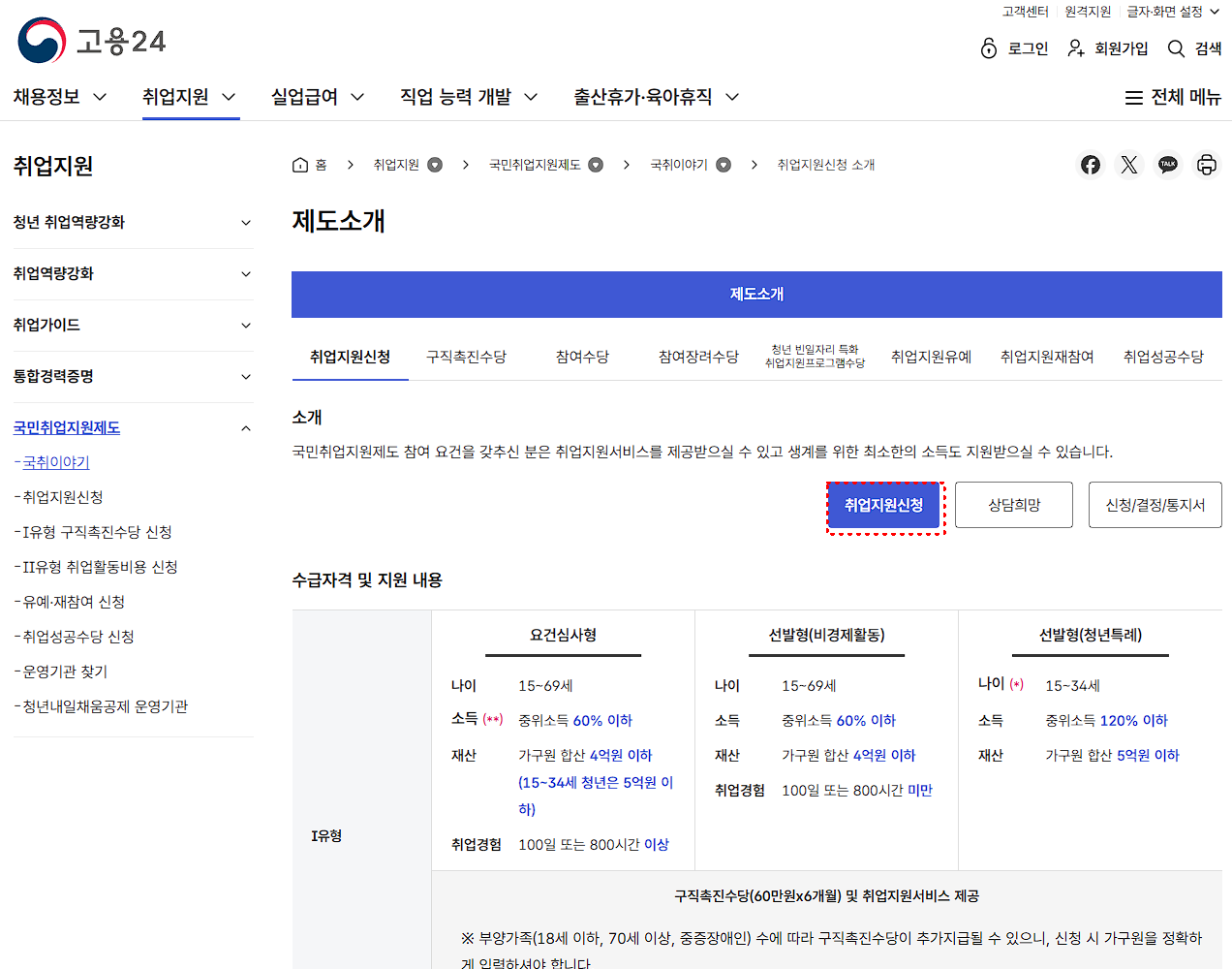Share the page via KakaoTalk
This screenshot has height=969, width=1232.
tap(1168, 165)
